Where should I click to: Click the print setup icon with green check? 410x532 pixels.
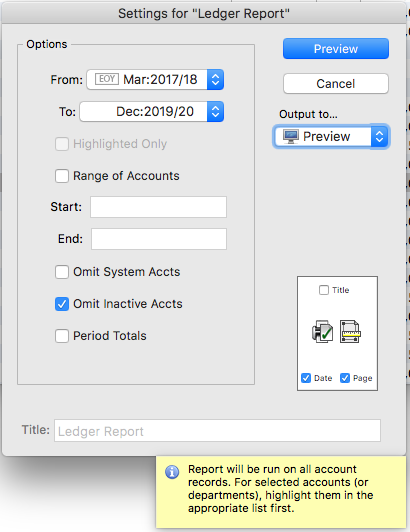click(x=322, y=331)
